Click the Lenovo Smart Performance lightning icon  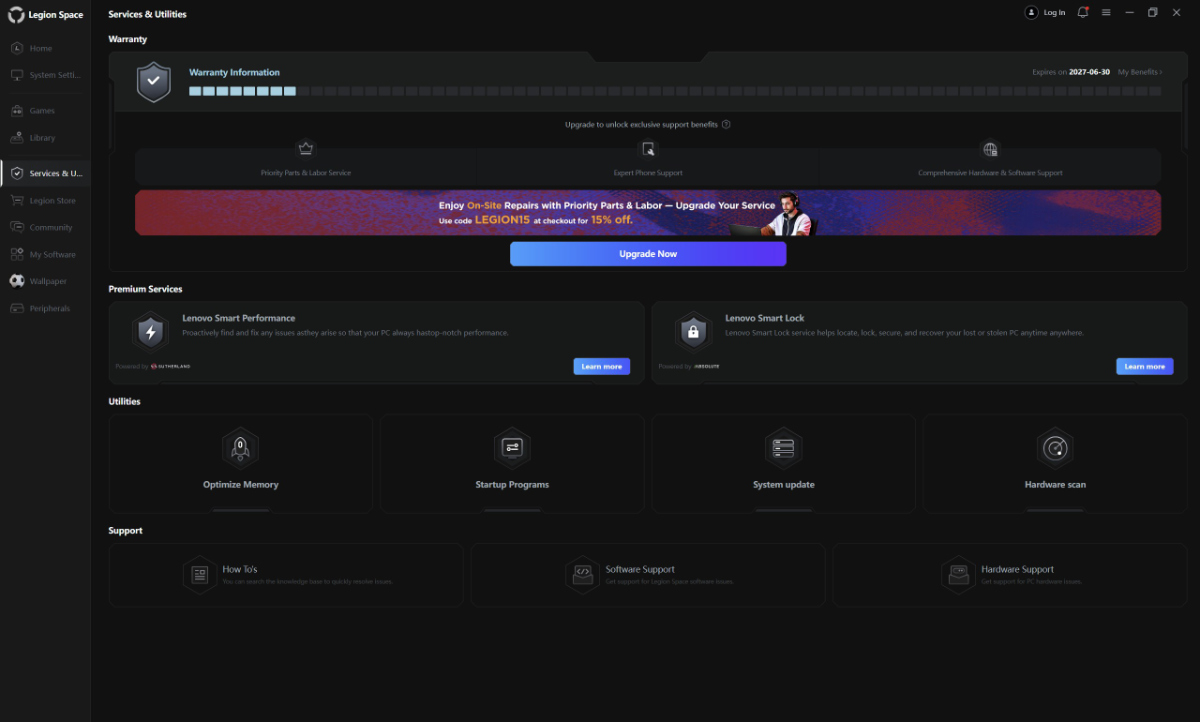coord(151,332)
